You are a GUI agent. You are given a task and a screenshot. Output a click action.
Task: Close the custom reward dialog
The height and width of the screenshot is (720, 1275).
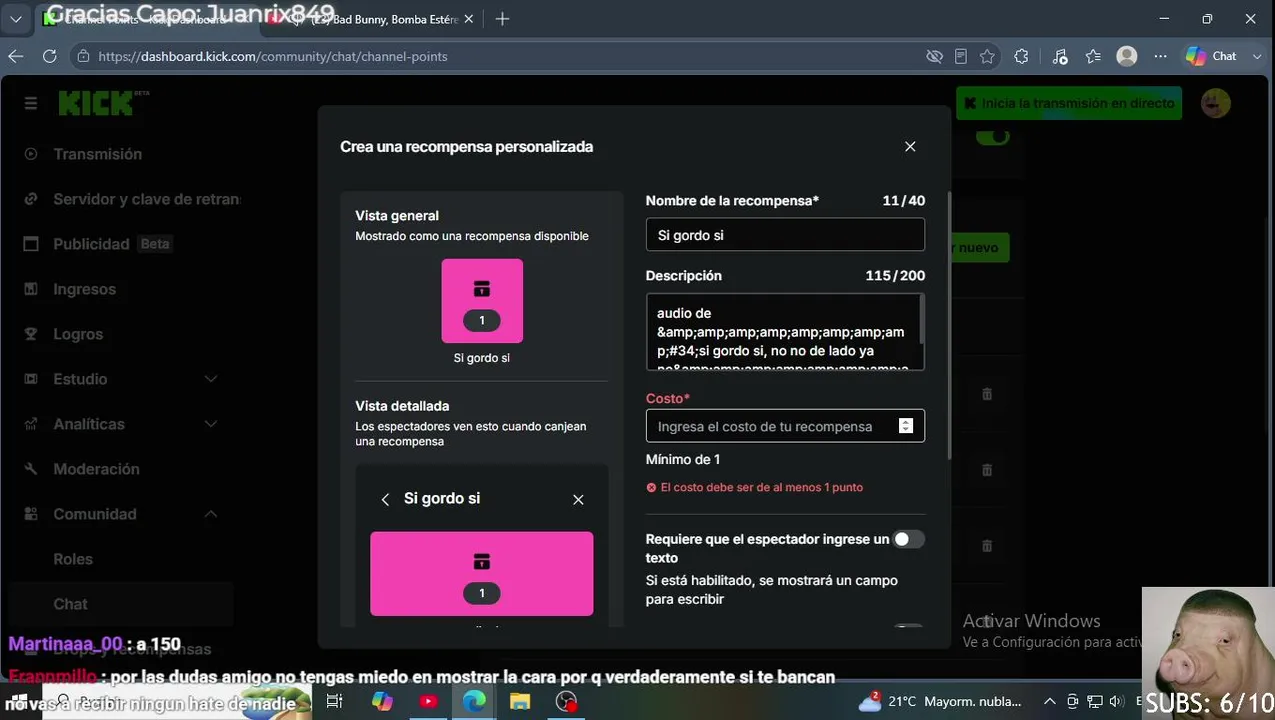[x=910, y=146]
